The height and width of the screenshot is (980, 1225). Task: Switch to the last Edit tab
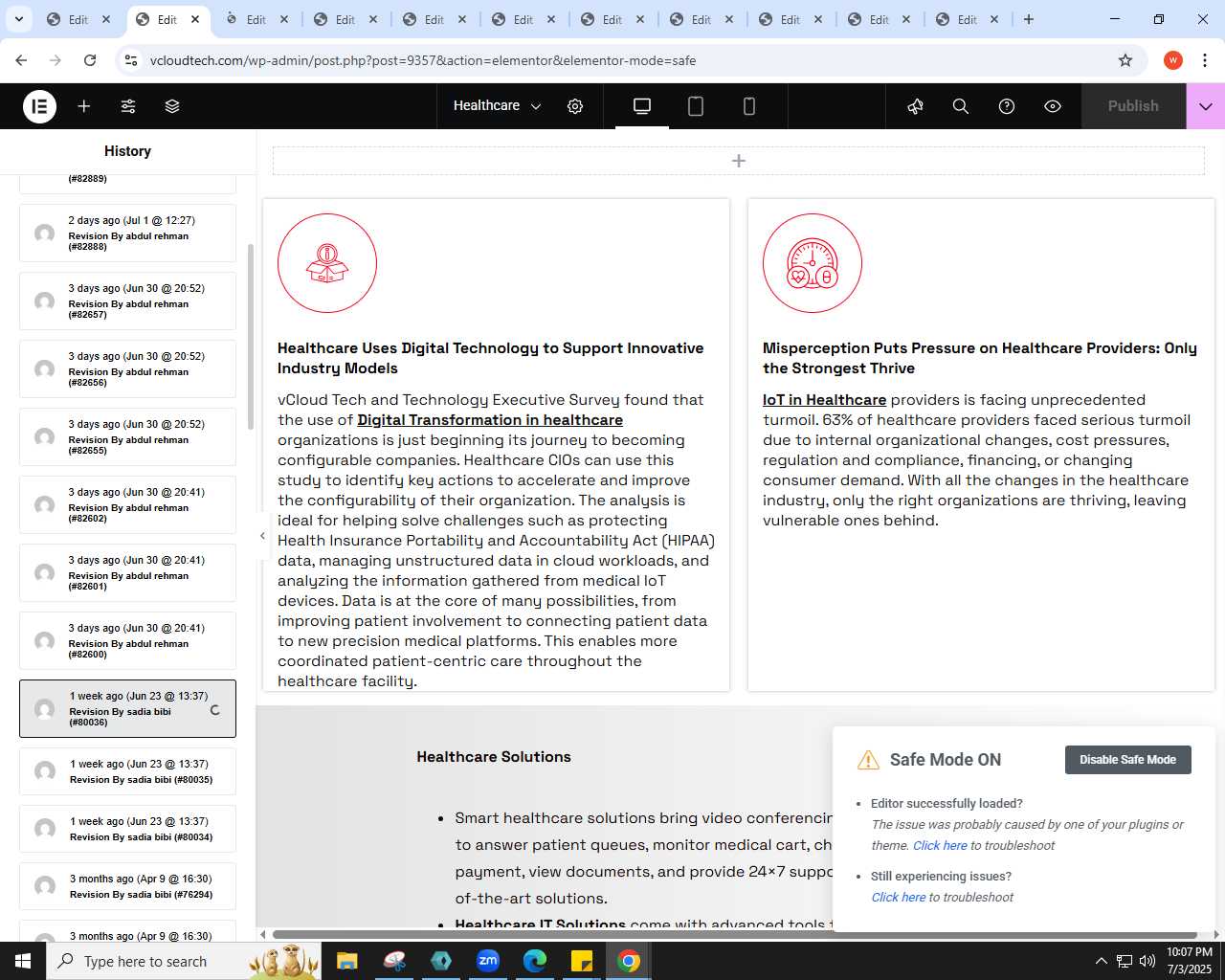(x=968, y=19)
